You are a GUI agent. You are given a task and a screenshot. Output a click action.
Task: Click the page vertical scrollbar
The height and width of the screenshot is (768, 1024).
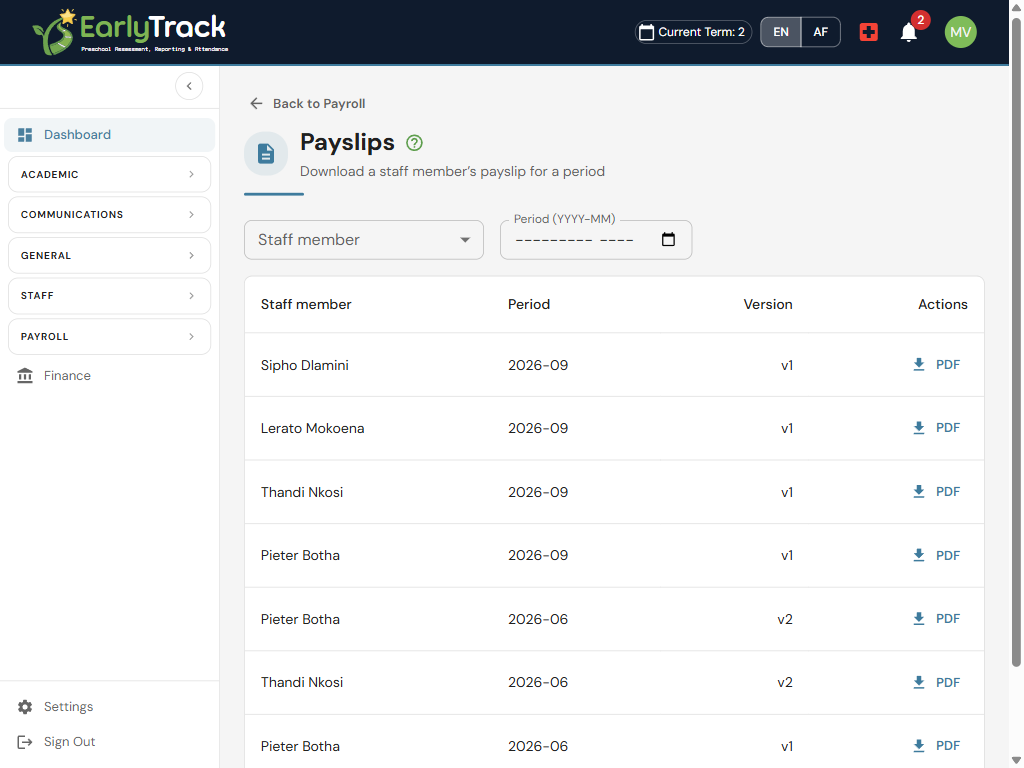pos(1016,340)
